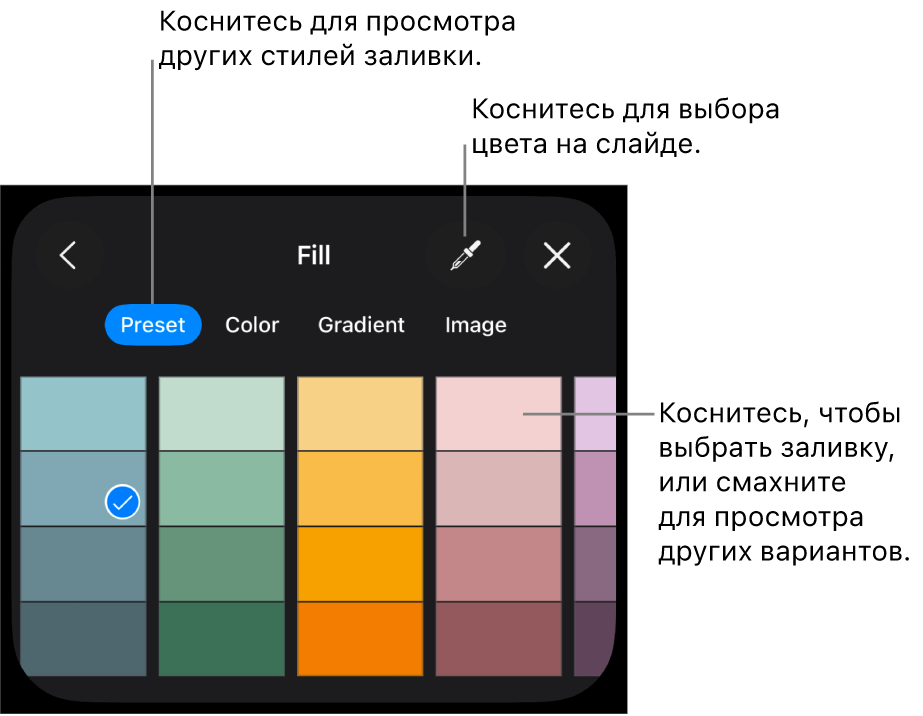Viewport: 923px width, 716px height.
Task: Click the eyedropper color picker icon
Action: pos(465,256)
